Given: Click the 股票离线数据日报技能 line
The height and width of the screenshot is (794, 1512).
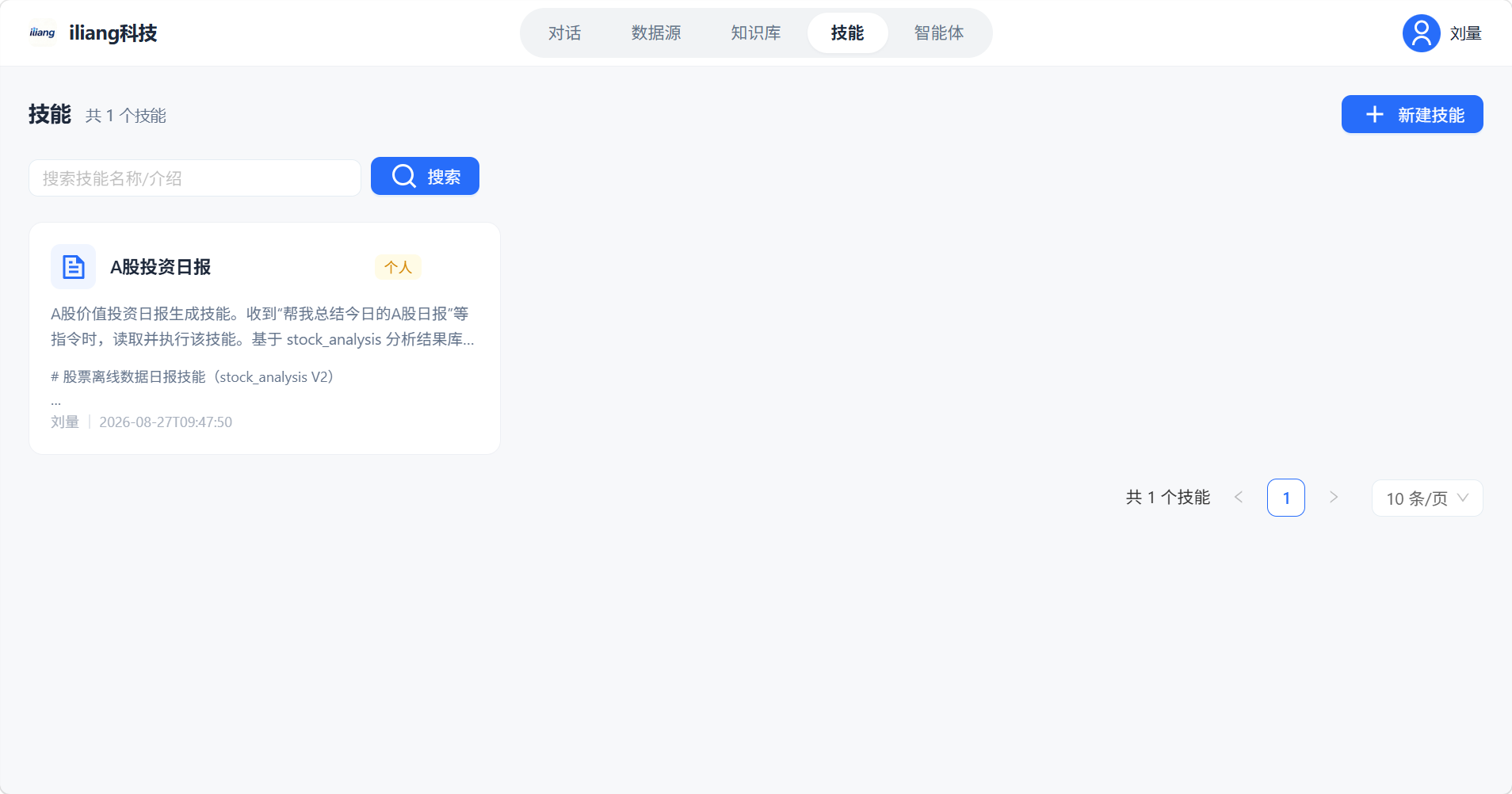Looking at the screenshot, I should coord(192,376).
